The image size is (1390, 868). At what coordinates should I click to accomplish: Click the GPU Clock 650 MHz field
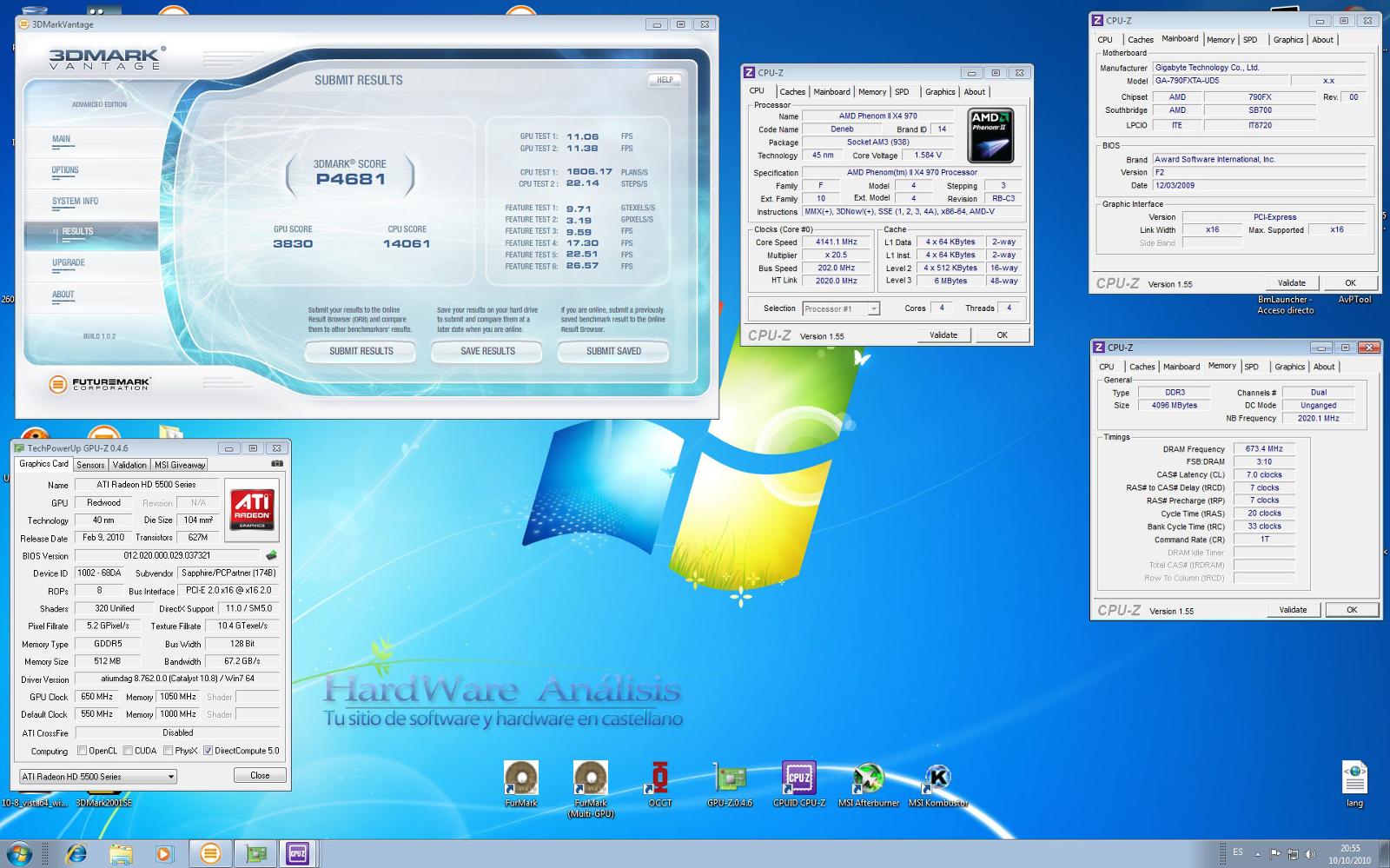[96, 697]
